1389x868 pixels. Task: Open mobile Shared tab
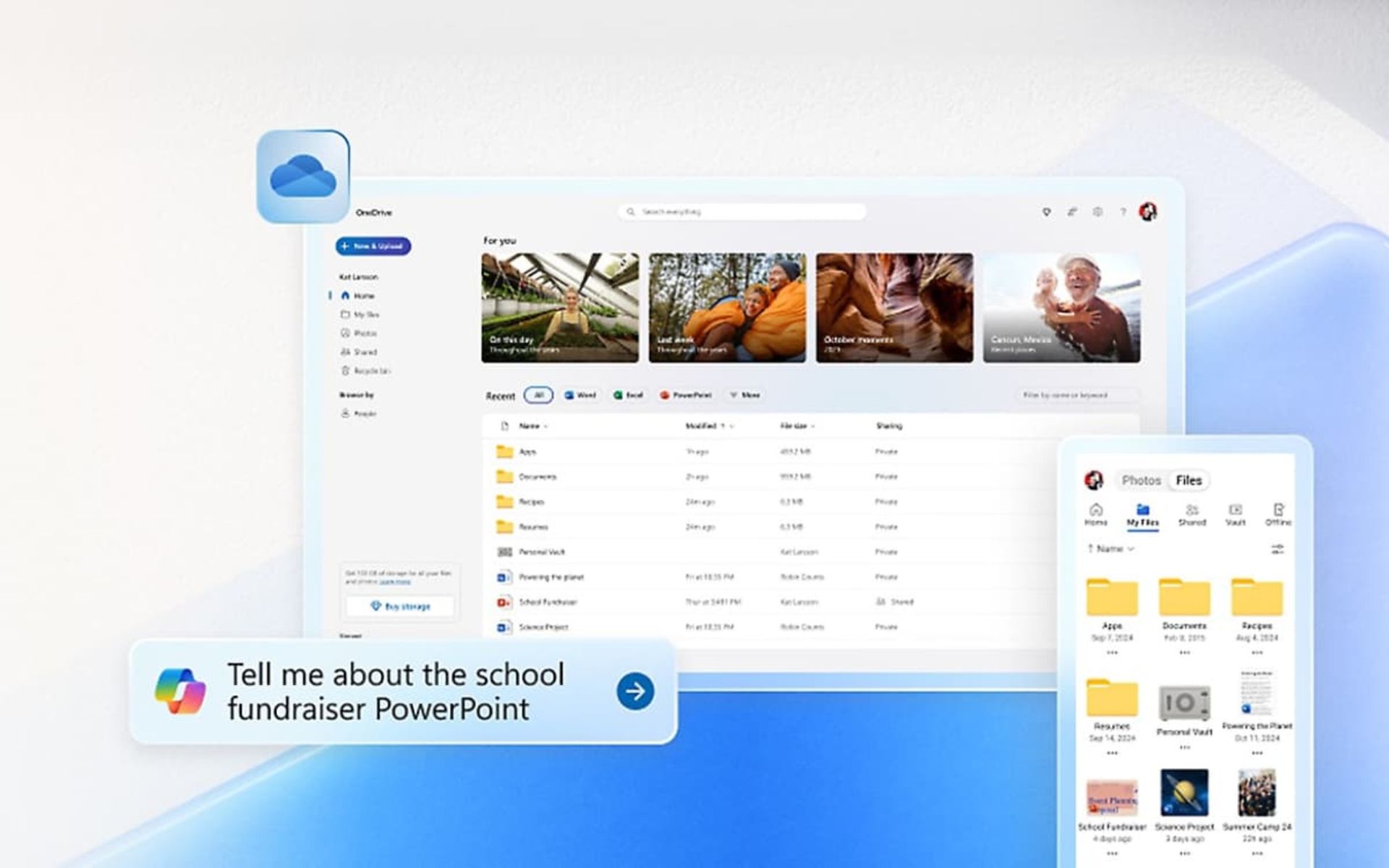1192,515
